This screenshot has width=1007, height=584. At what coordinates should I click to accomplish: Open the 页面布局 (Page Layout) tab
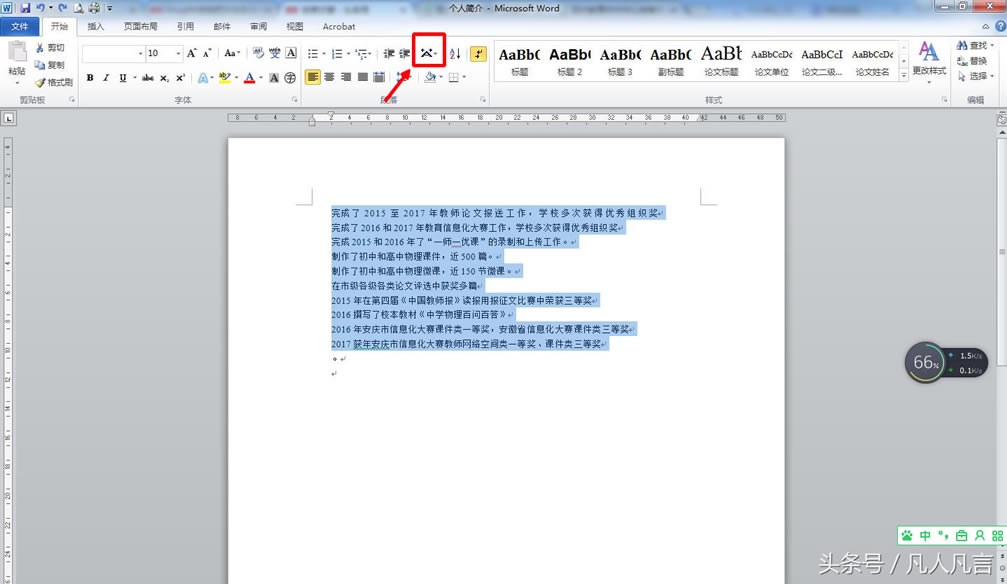[x=140, y=27]
